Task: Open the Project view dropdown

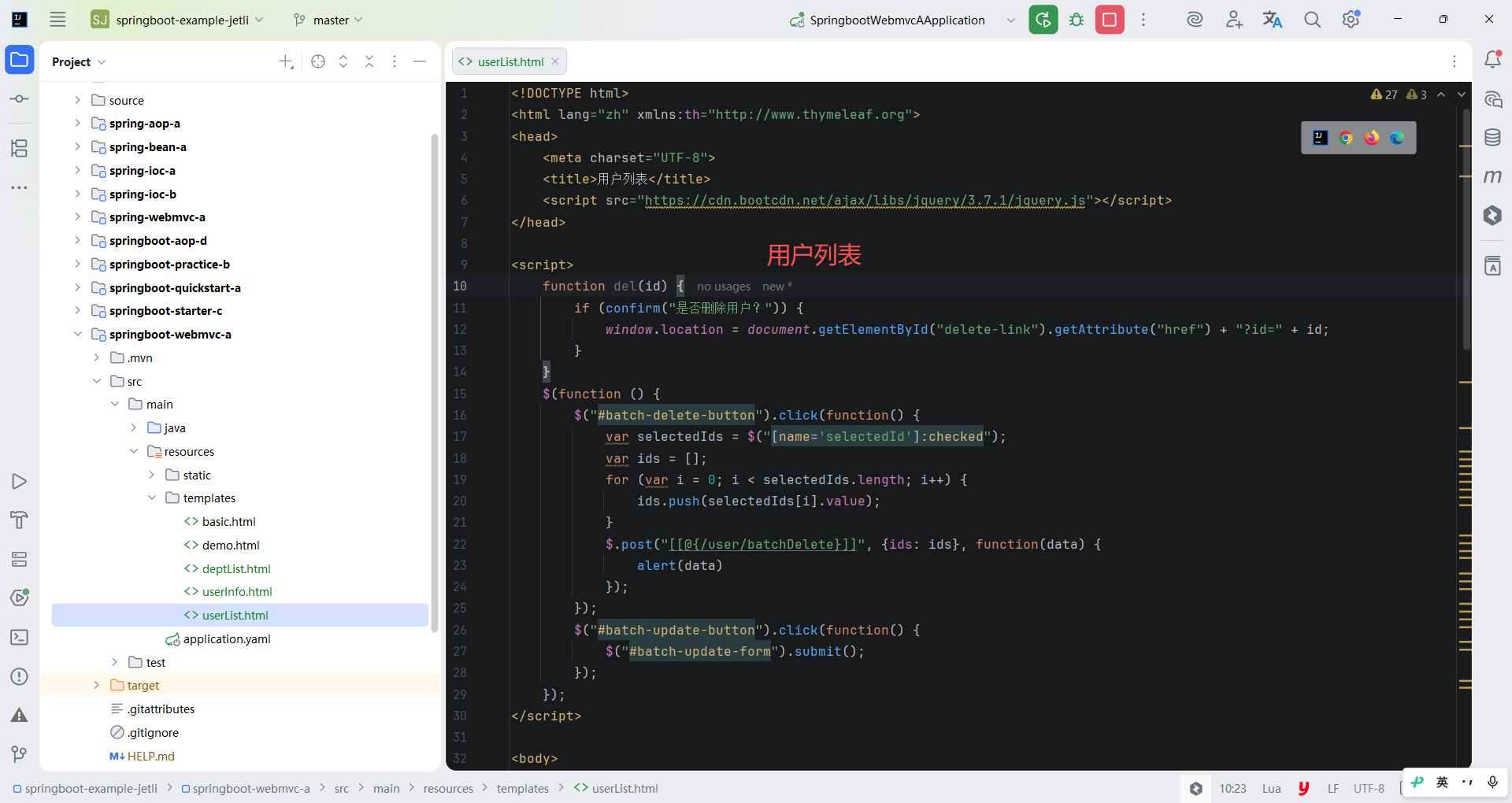Action: click(x=79, y=61)
